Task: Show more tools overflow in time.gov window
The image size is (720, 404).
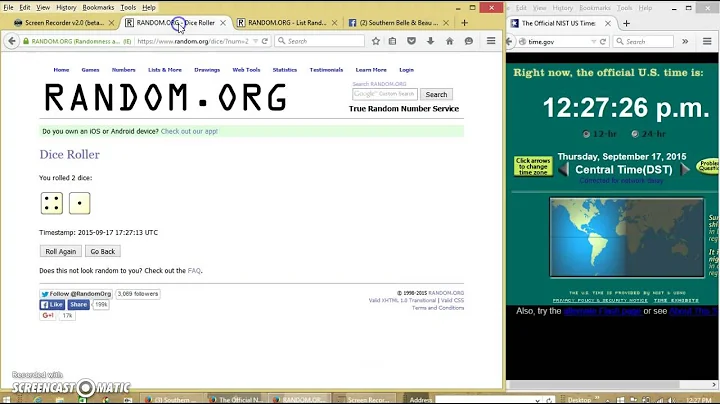Action: 685,41
